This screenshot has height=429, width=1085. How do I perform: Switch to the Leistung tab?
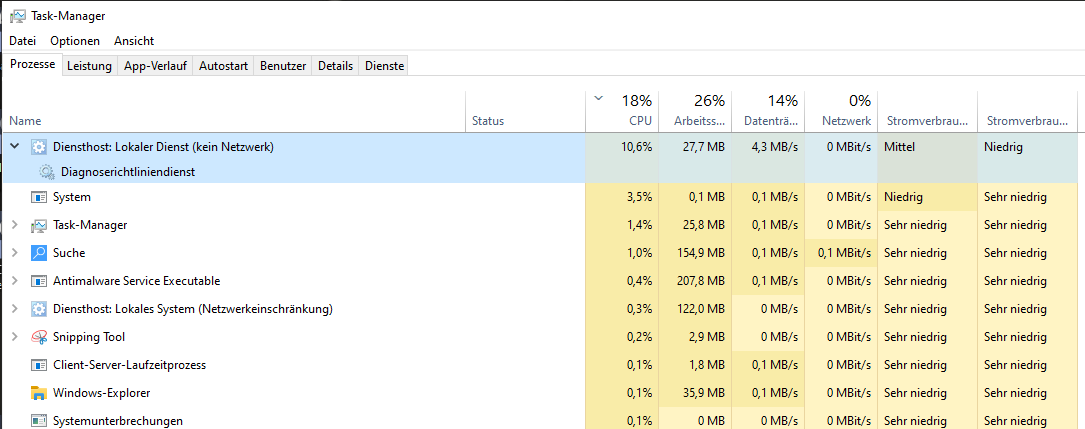89,66
